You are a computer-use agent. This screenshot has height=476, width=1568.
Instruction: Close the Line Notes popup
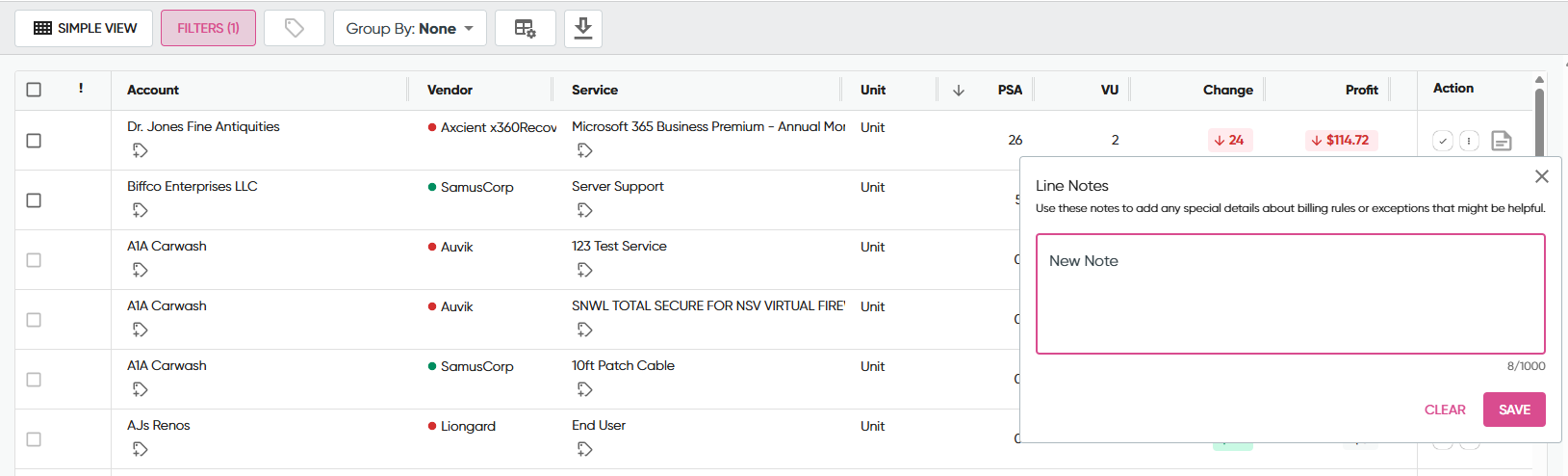[1541, 176]
